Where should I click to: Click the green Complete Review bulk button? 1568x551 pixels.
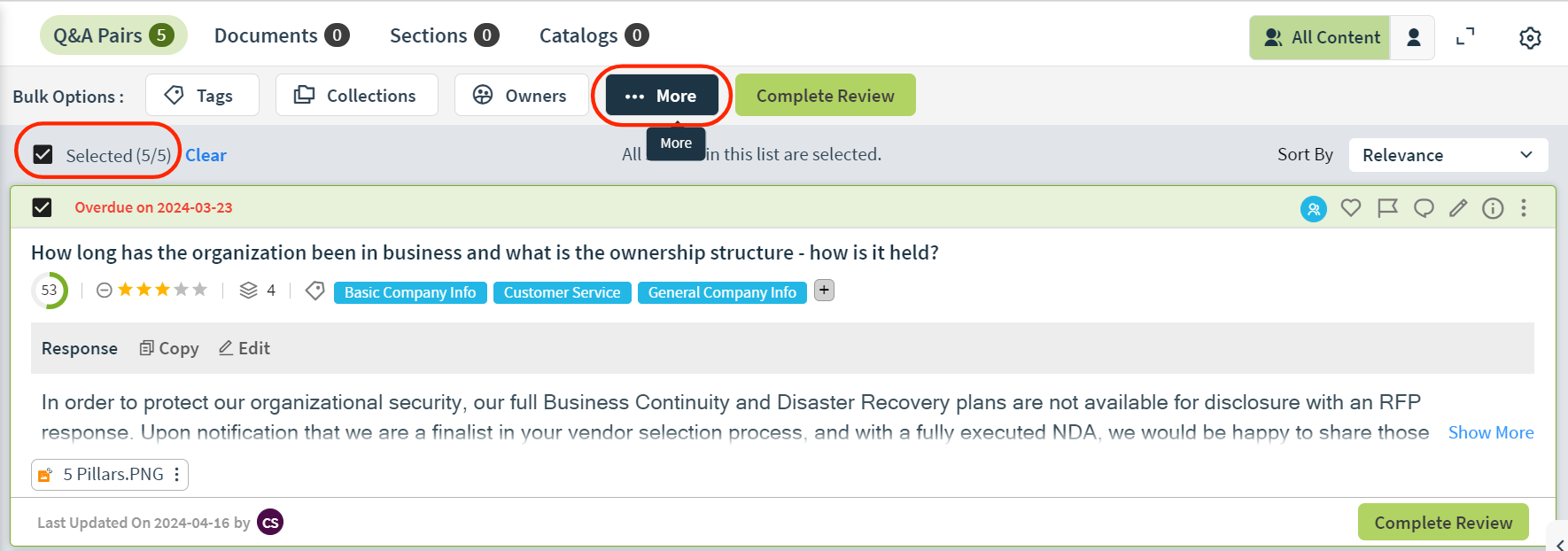click(x=825, y=95)
